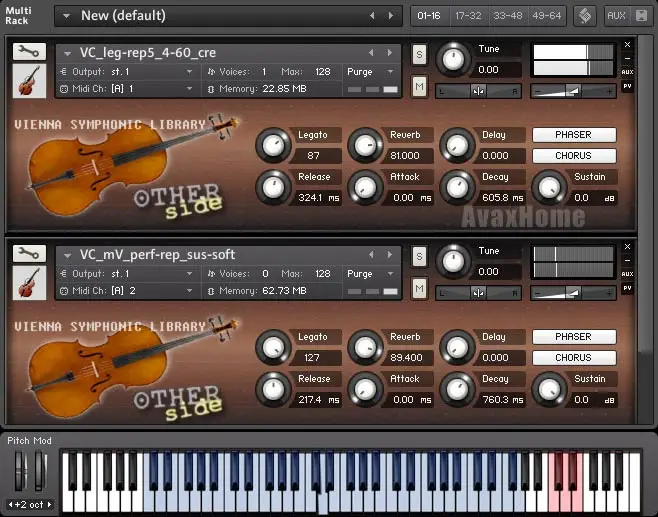Click the minimize rack view icon in header
Screen dimensions: 658x517
[x=641, y=16]
